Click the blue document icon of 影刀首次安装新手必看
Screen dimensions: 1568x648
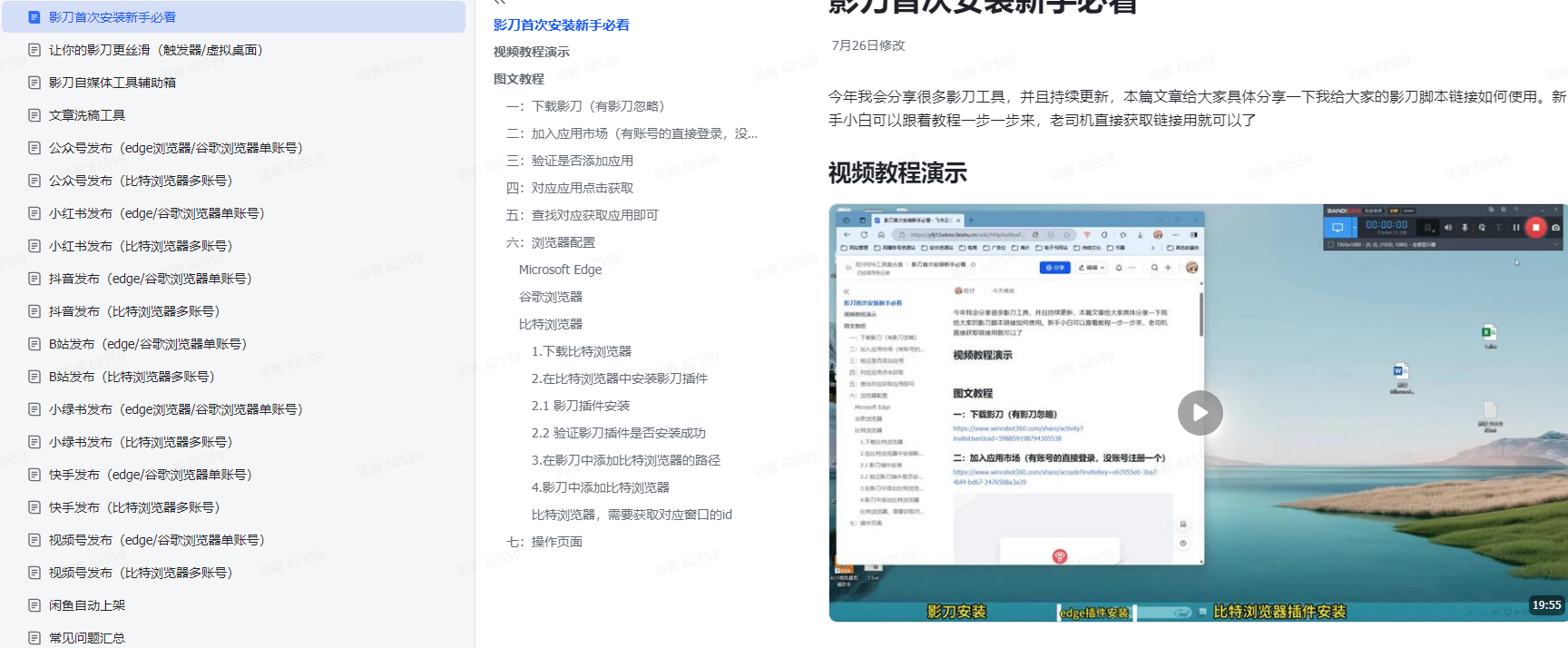[x=34, y=17]
